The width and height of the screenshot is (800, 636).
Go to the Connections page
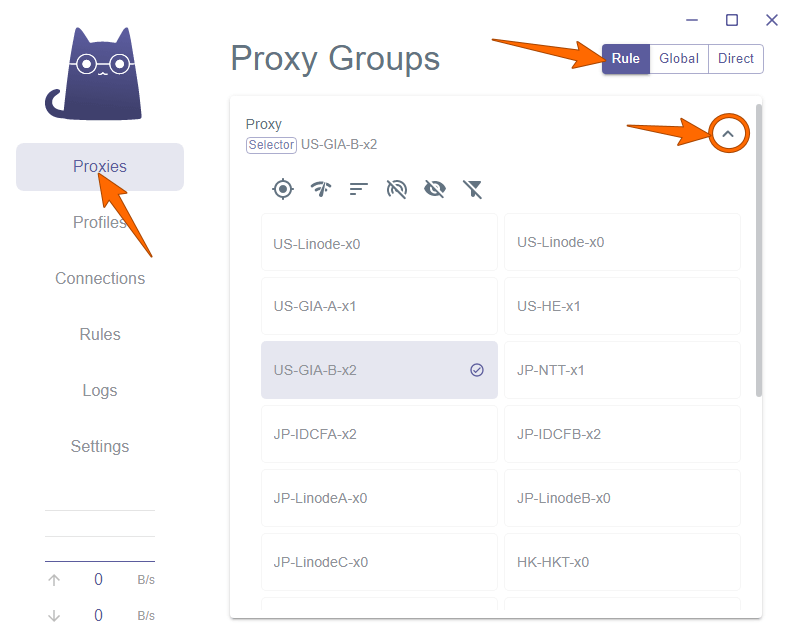(x=99, y=278)
